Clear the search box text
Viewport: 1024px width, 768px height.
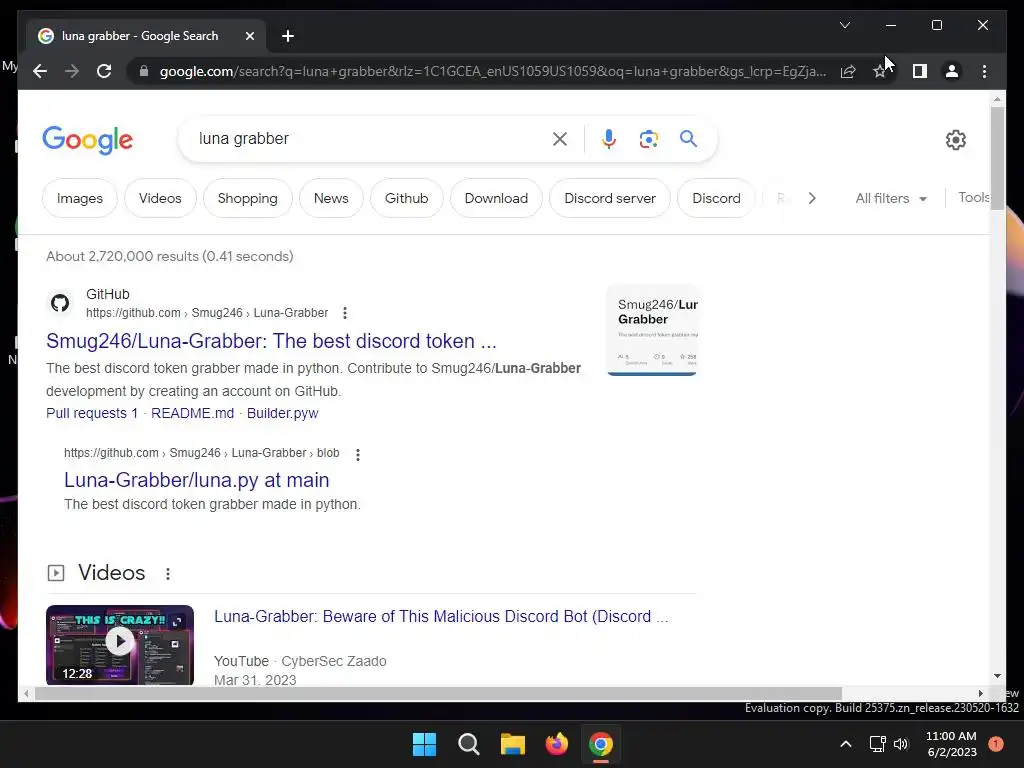560,138
